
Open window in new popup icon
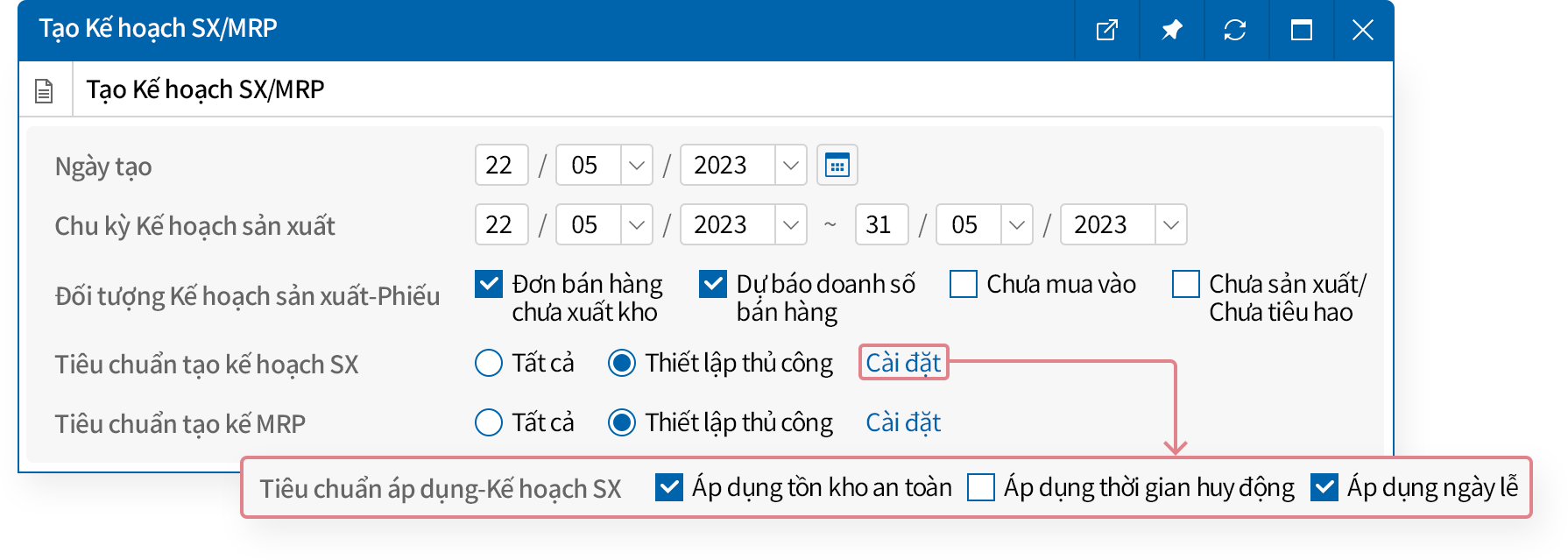coord(1106,31)
